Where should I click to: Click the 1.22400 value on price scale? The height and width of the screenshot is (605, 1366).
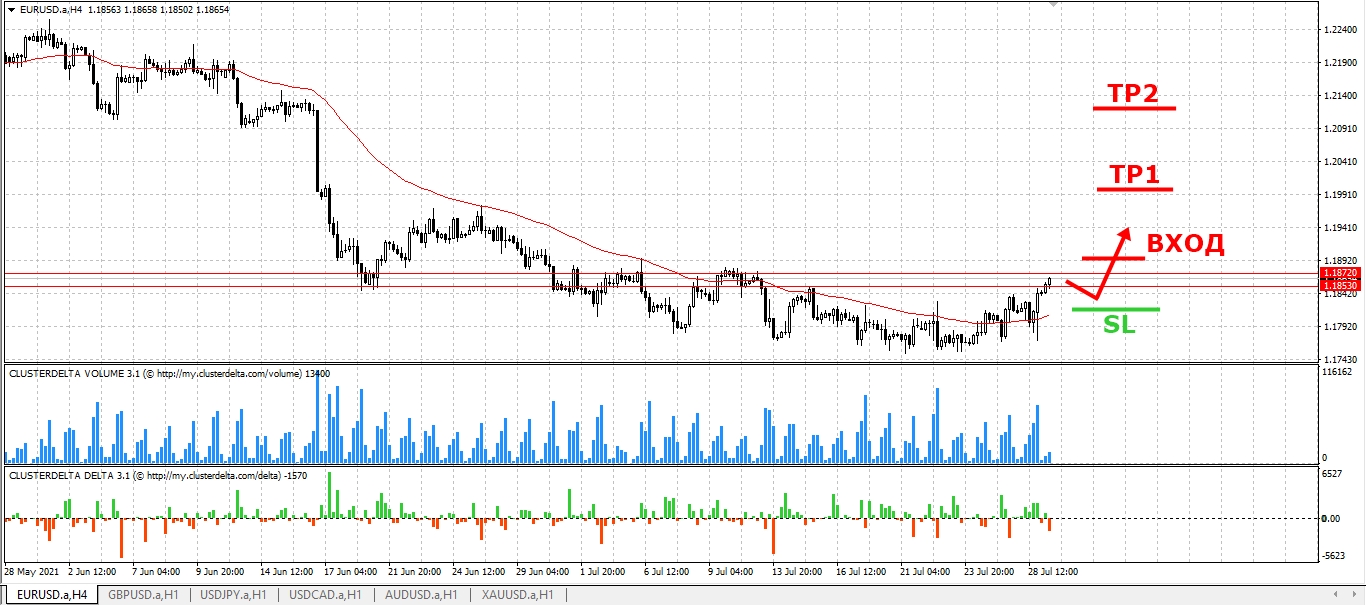pos(1339,31)
